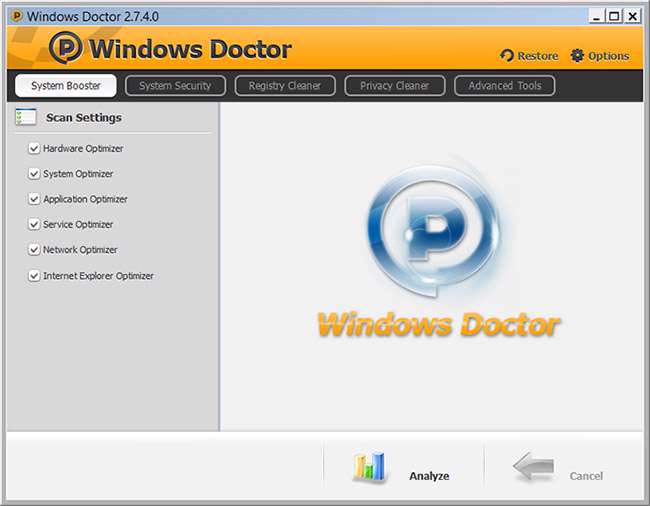This screenshot has height=506, width=650.
Task: Open the Registry Cleaner tab
Action: pos(285,86)
